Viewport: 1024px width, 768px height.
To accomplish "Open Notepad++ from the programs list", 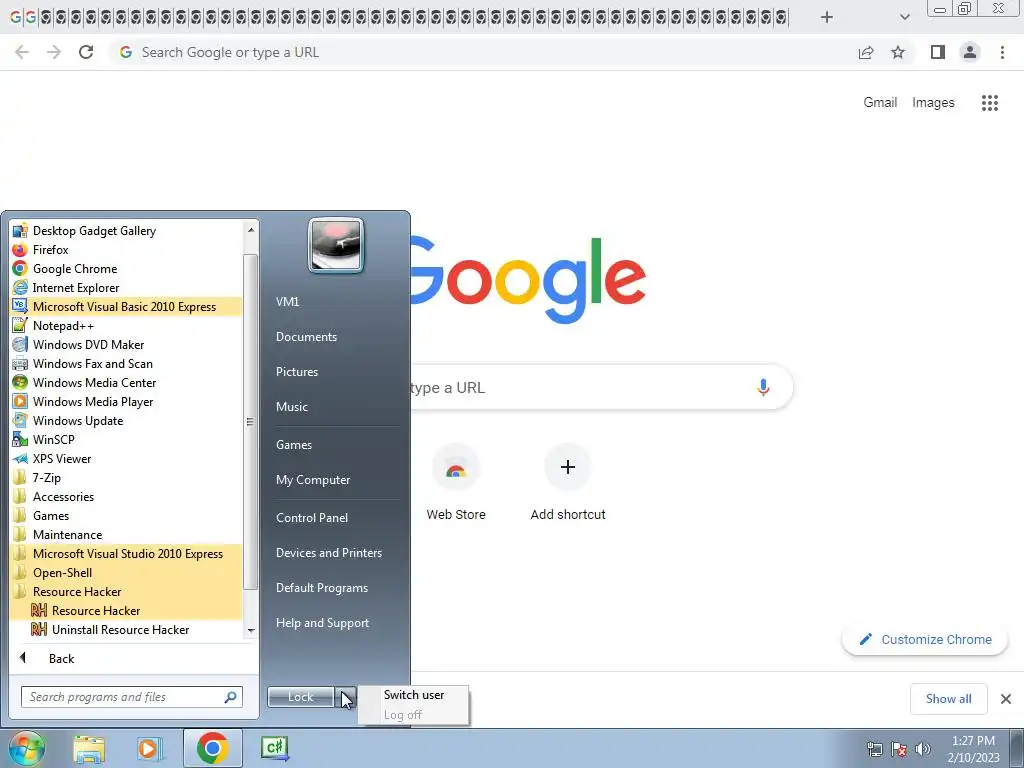I will pos(126,325).
